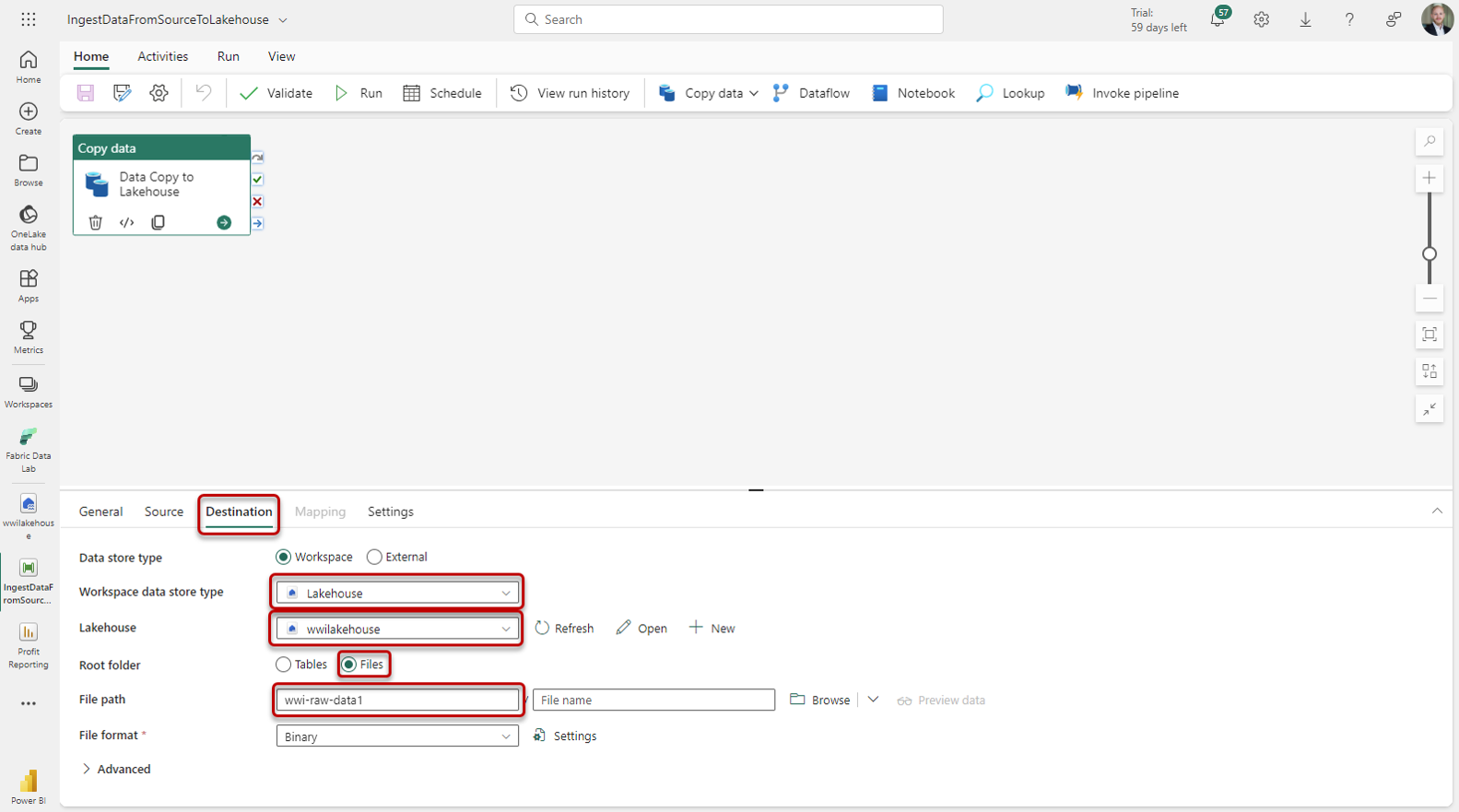The image size is (1459, 812).
Task: Open the chevron next to Browse
Action: 873,700
